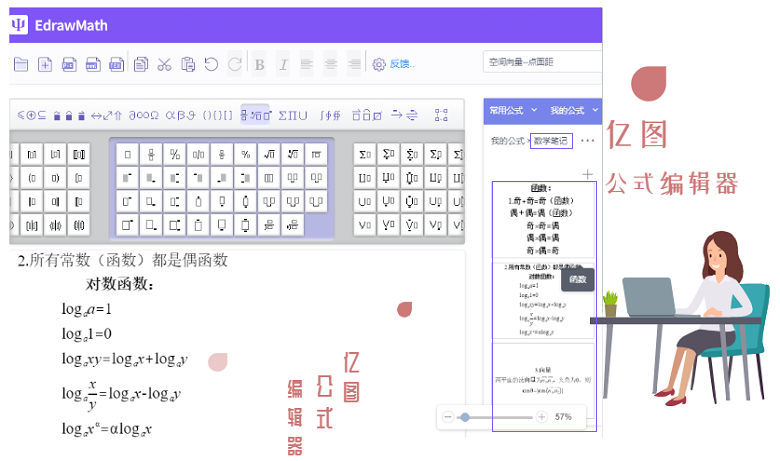Insert the empty single box template

[128, 155]
